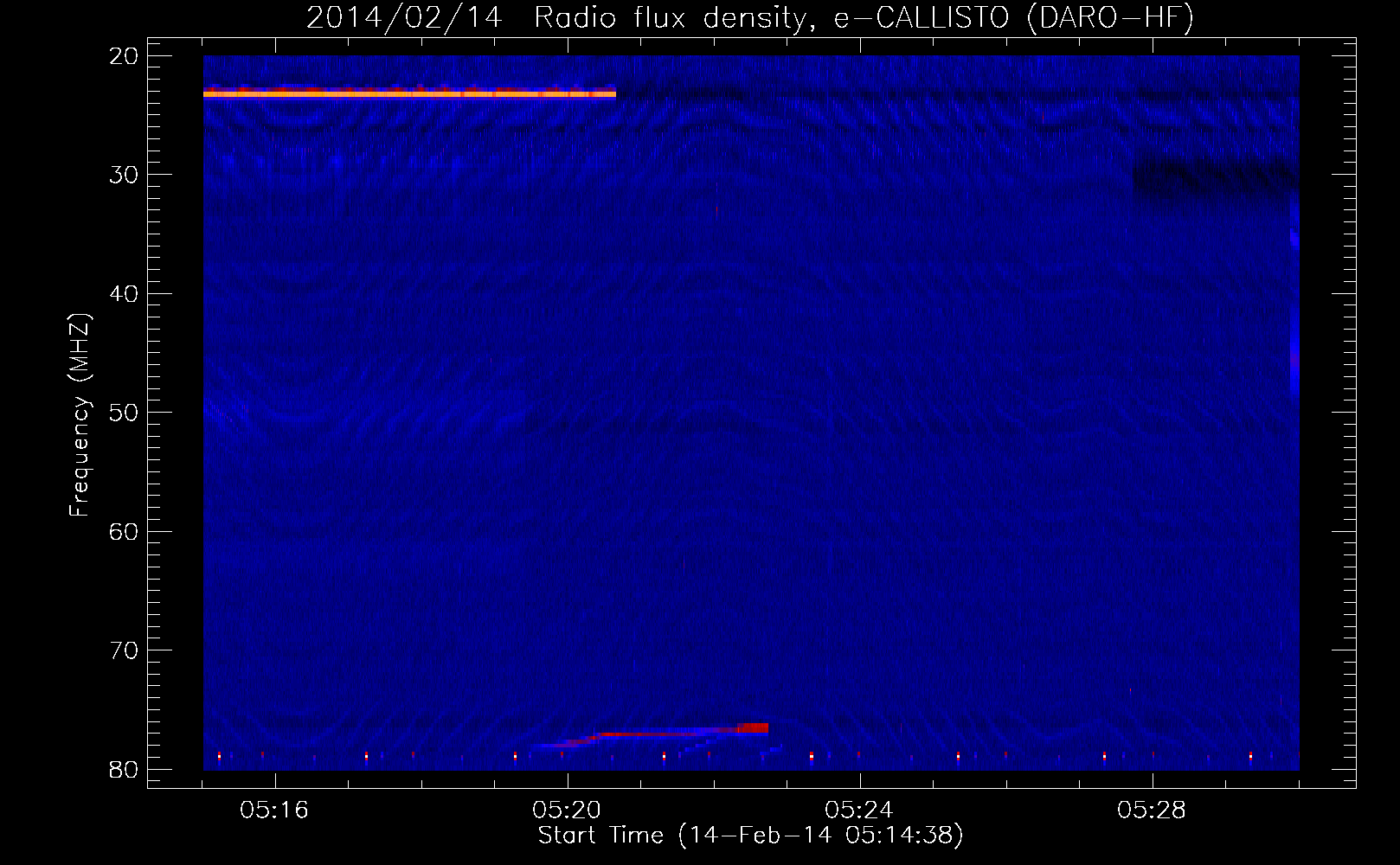Click the 50 MHz frequency tick label
This screenshot has width=1400, height=865.
(125, 413)
